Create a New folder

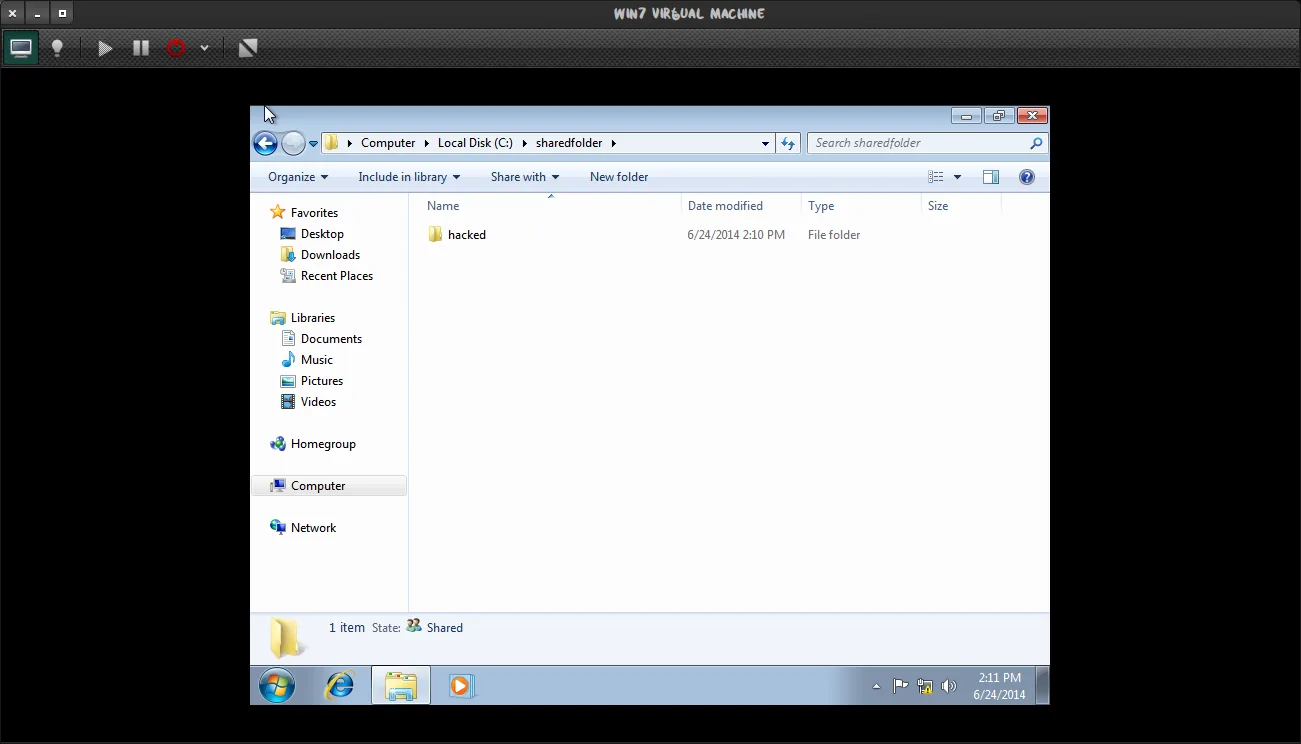[619, 177]
